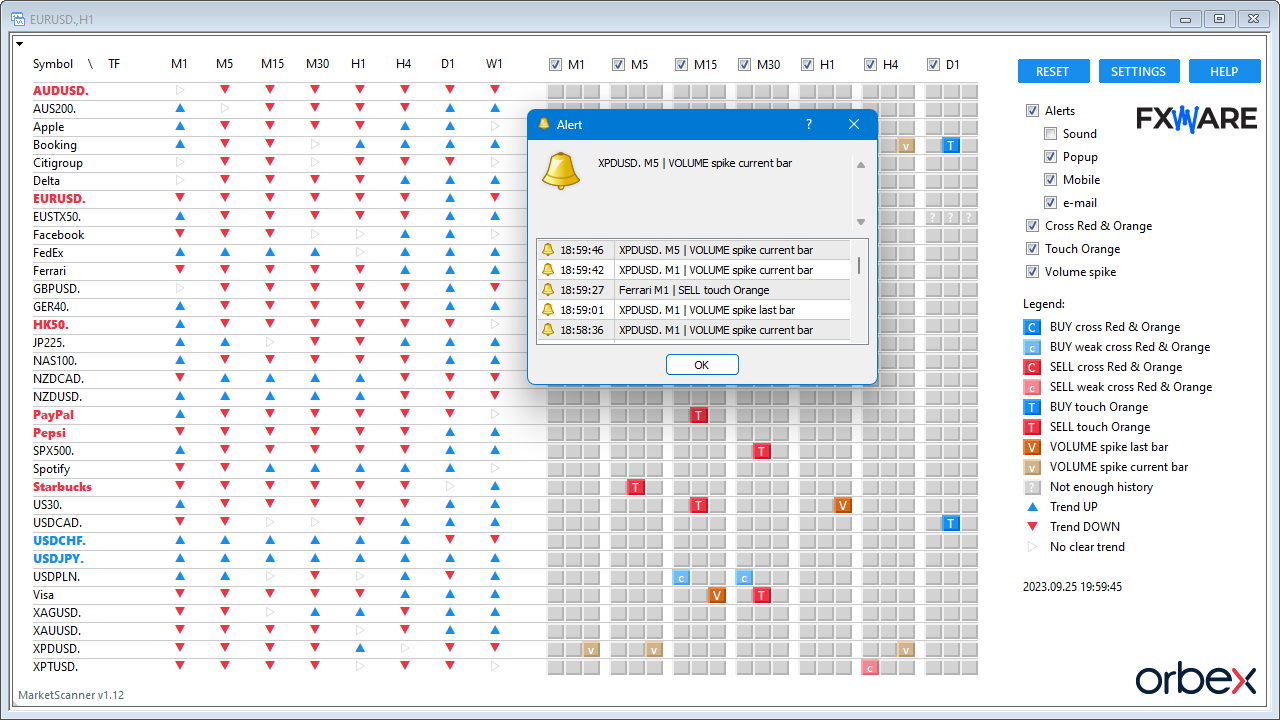Uncheck the e-mail alert checkbox
The width and height of the screenshot is (1280, 720).
coord(1050,203)
